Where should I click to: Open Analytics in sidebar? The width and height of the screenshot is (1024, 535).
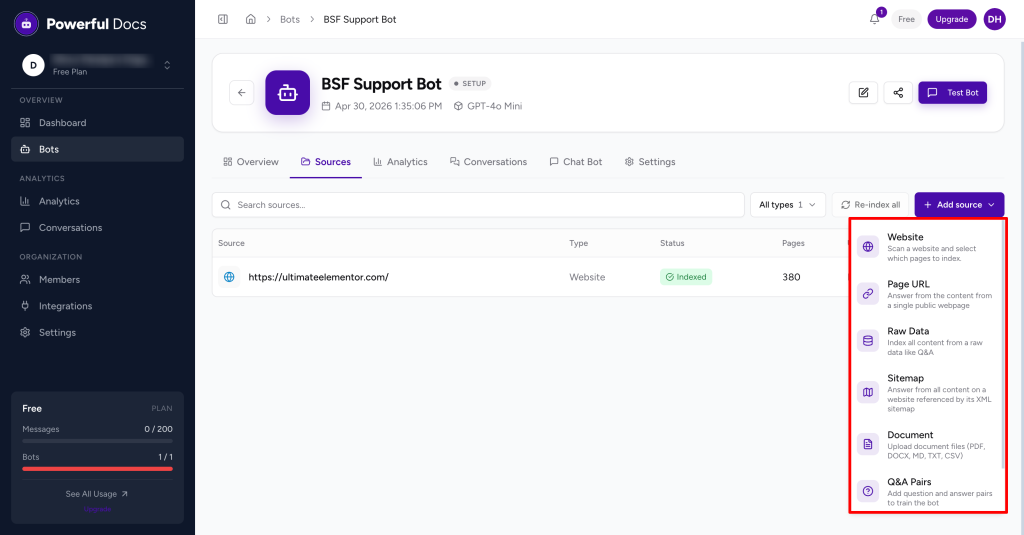coord(97,201)
